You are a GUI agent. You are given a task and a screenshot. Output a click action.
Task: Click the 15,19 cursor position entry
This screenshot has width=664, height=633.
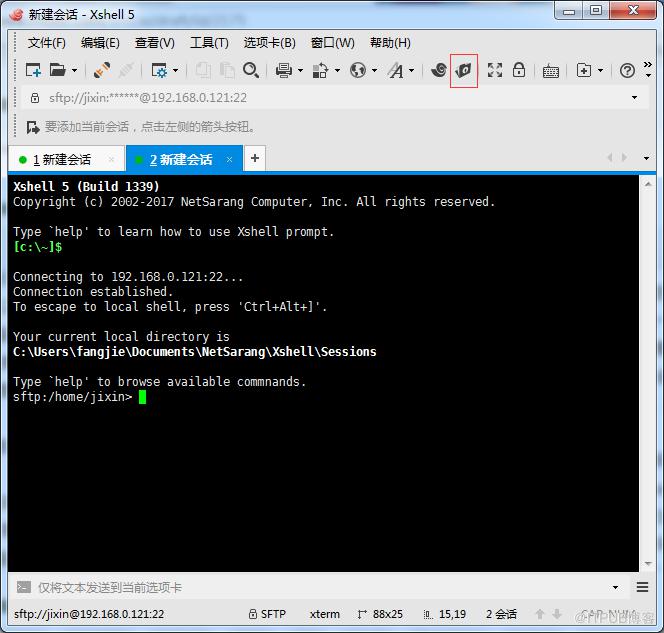click(x=445, y=614)
